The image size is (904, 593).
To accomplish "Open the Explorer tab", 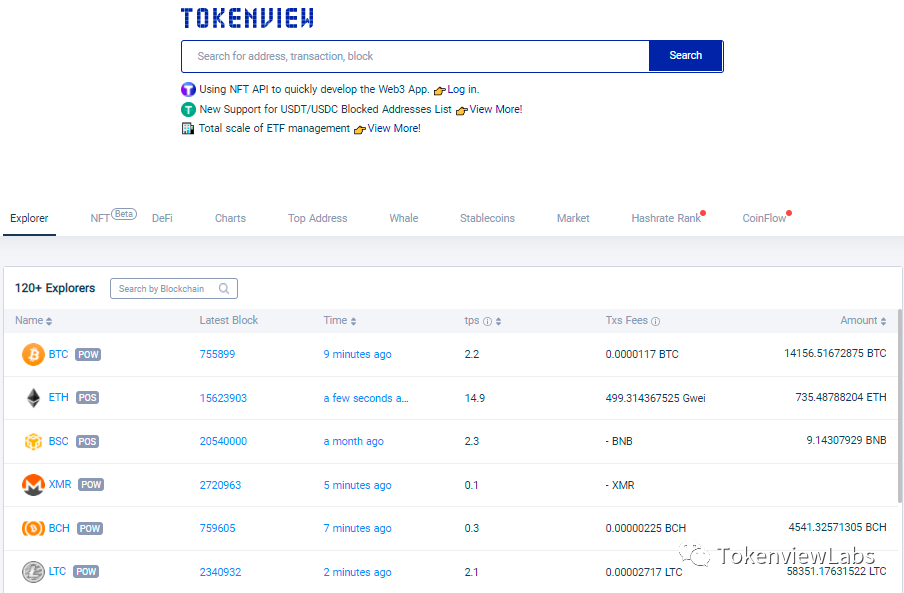I will (29, 218).
